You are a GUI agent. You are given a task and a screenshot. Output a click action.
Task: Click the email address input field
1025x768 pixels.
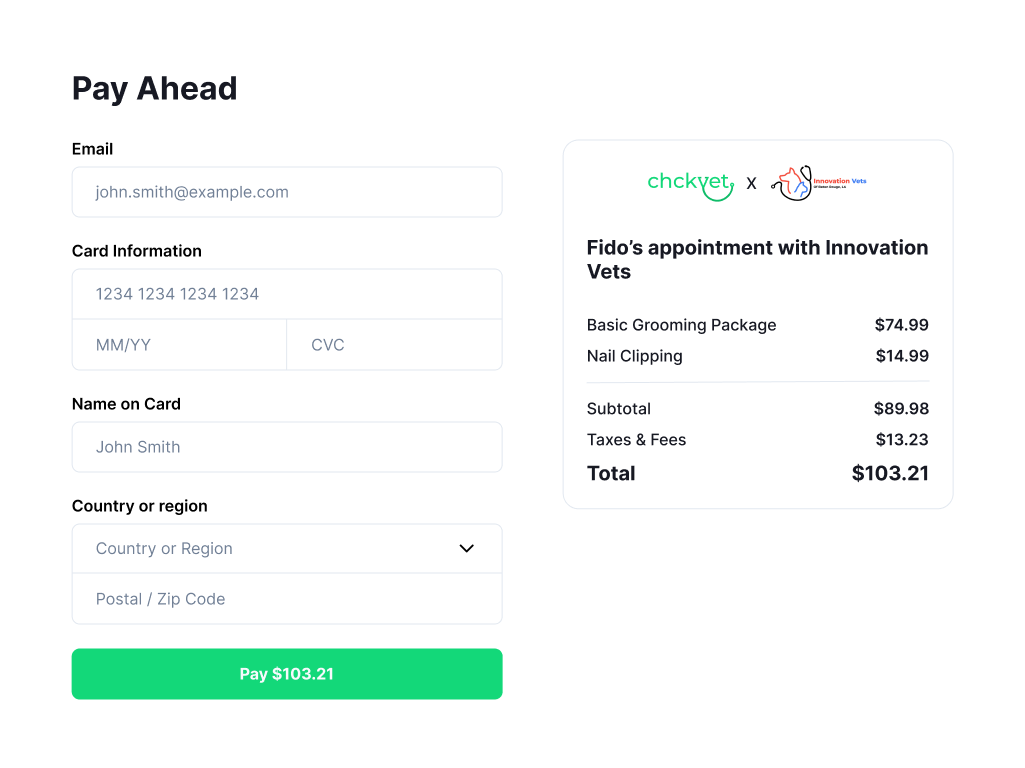point(287,191)
